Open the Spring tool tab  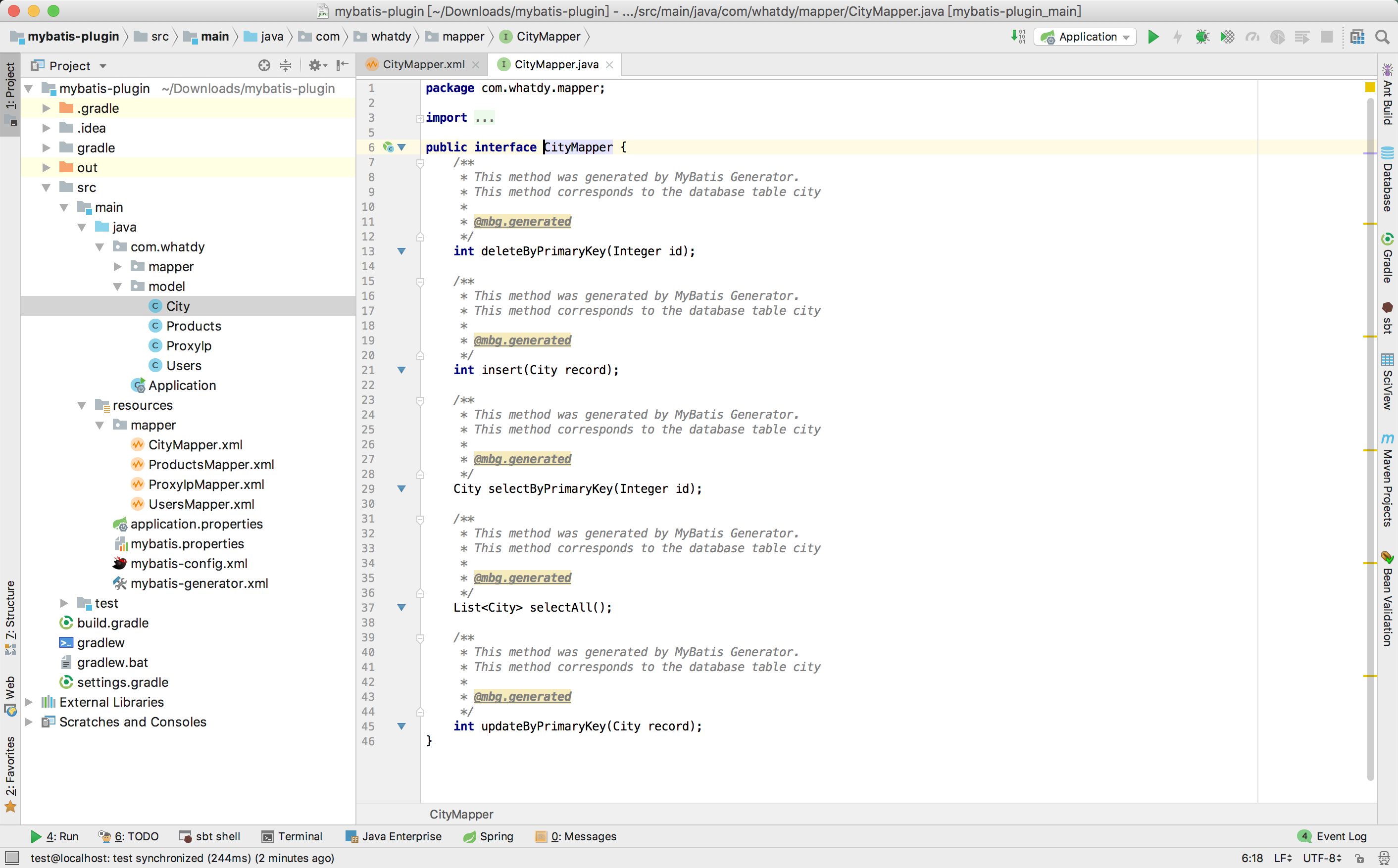point(489,836)
